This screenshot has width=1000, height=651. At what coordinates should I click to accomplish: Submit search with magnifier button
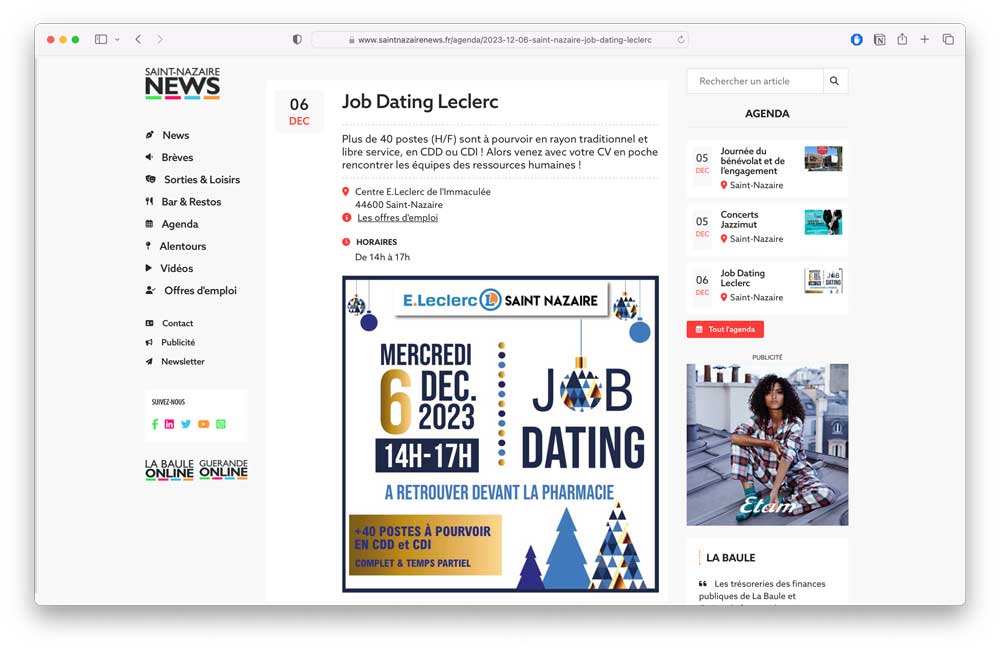pyautogui.click(x=834, y=81)
